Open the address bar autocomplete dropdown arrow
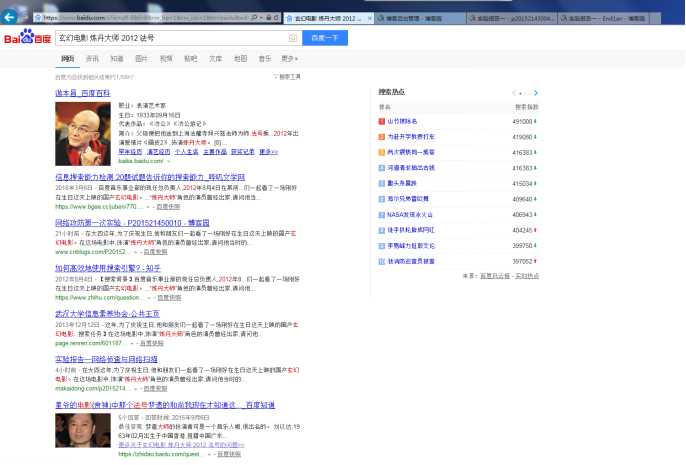Image resolution: width=686 pixels, height=465 pixels. tap(261, 17)
